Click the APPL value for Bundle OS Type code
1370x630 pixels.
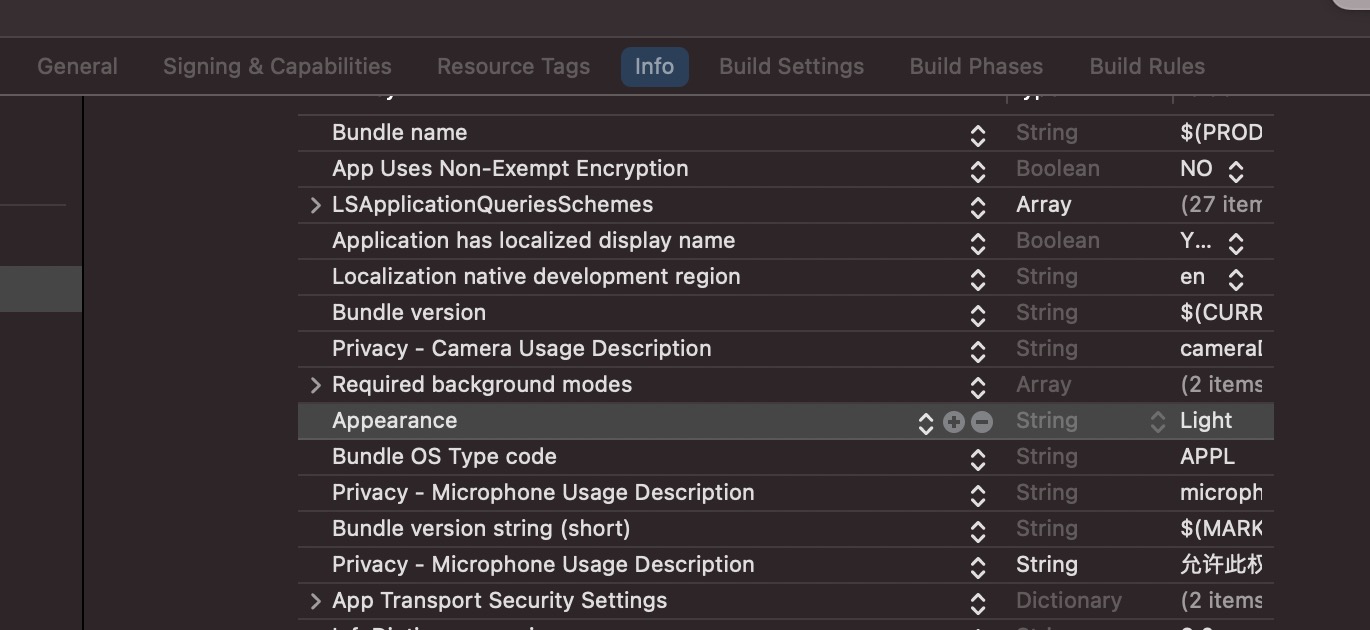pyautogui.click(x=1207, y=457)
